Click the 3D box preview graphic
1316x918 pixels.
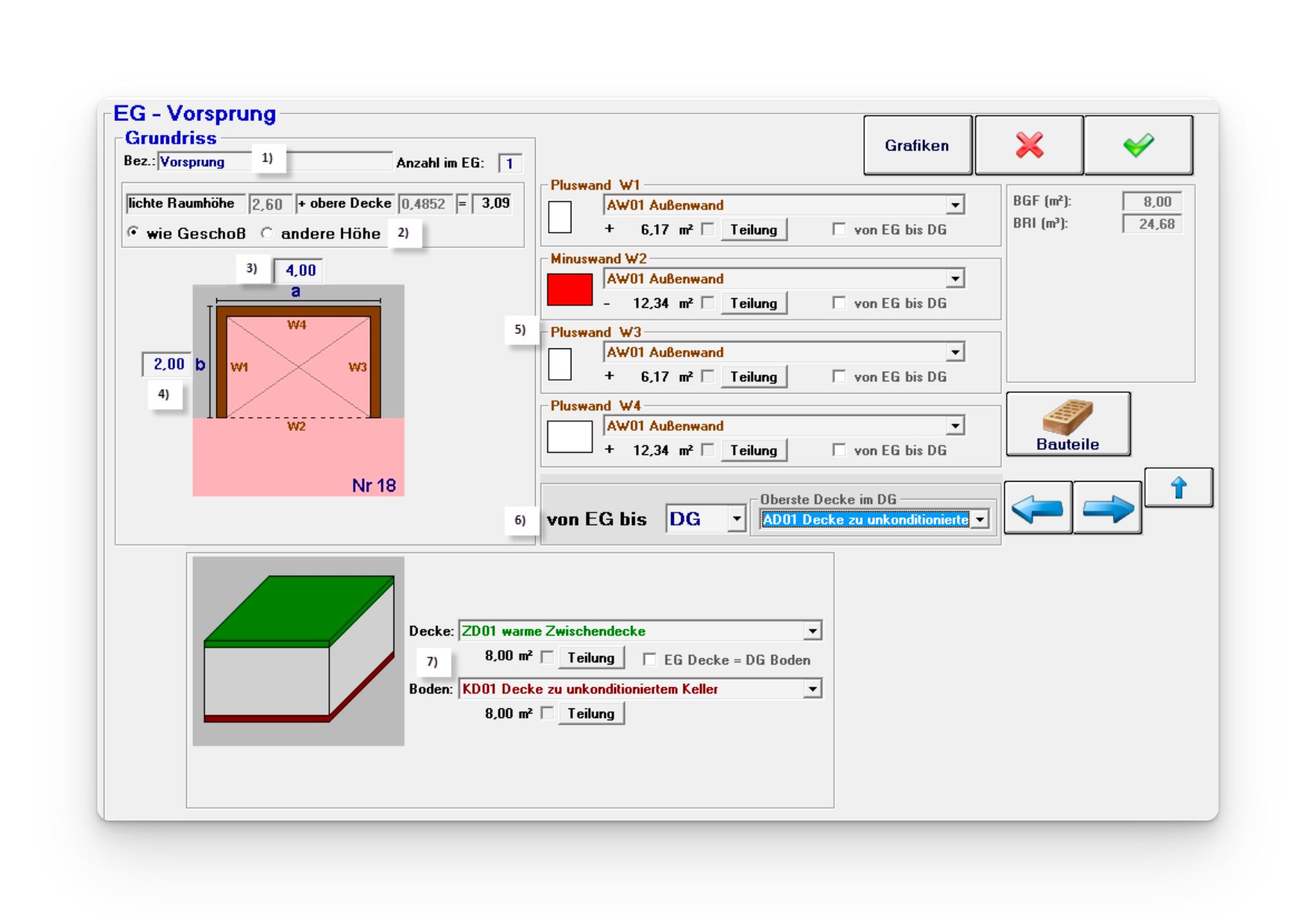pos(298,650)
